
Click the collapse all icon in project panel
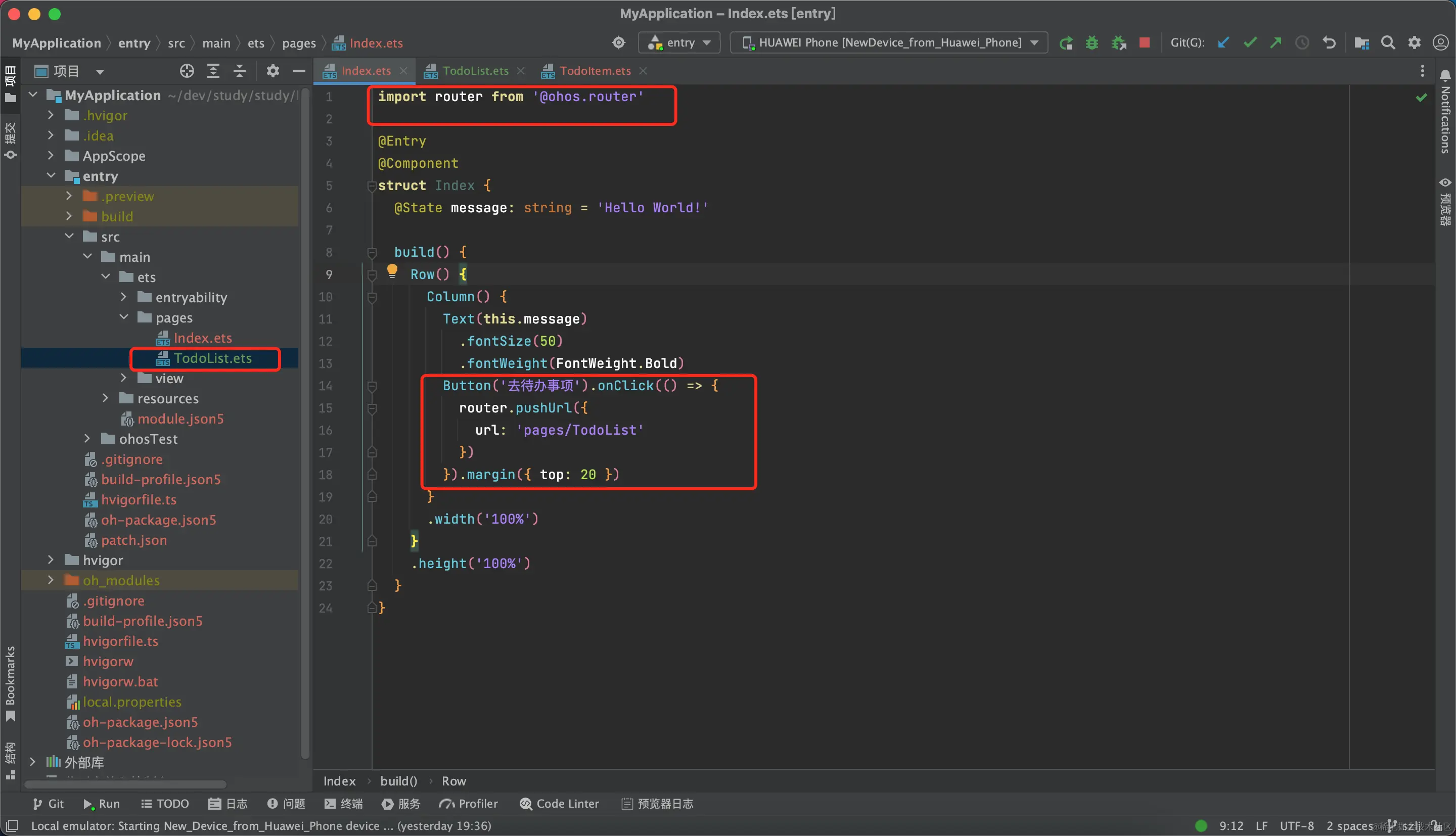tap(240, 71)
